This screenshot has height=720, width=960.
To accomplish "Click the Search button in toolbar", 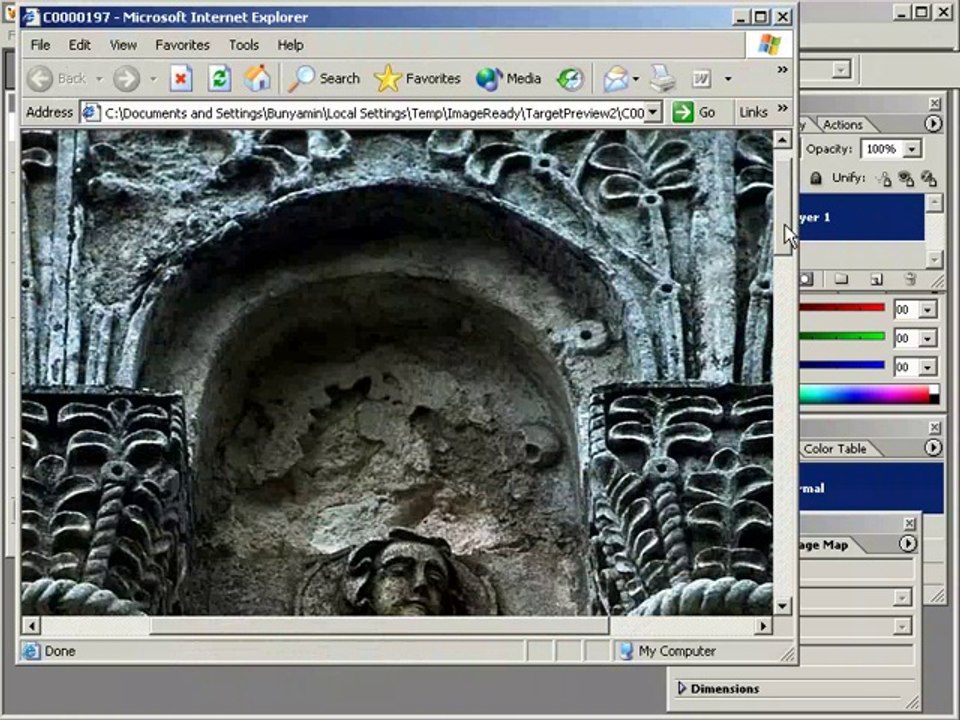I will 325,78.
